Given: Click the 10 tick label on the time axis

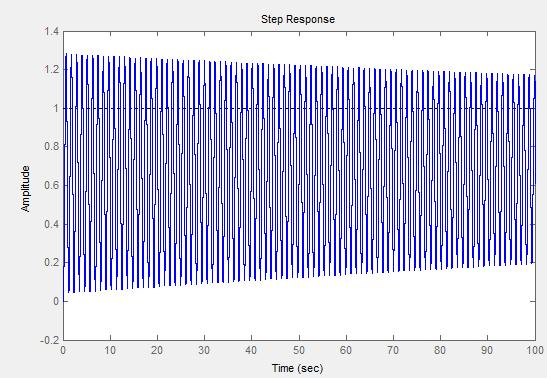Looking at the screenshot, I should [x=110, y=350].
